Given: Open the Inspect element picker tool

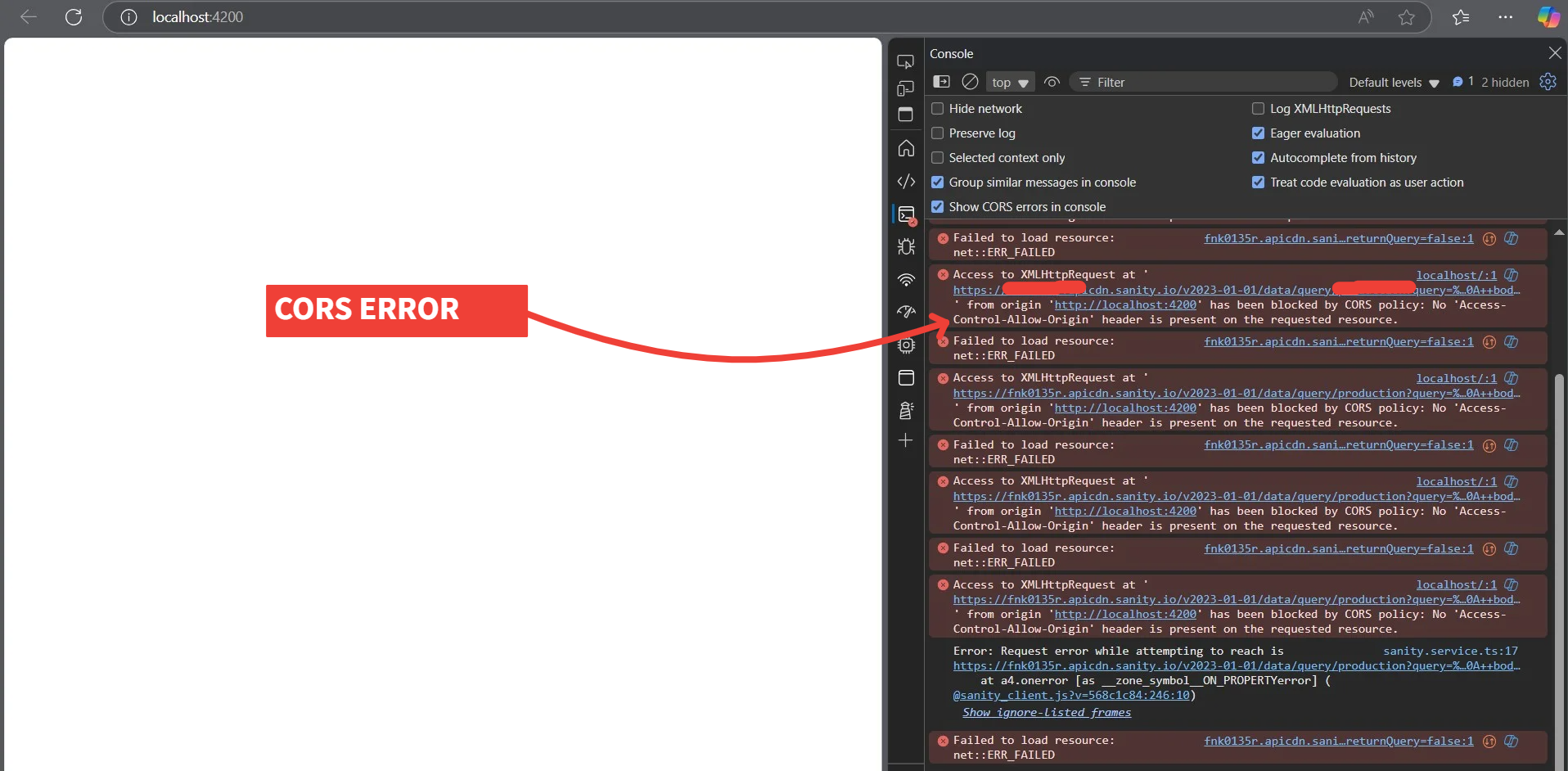Looking at the screenshot, I should 905,62.
